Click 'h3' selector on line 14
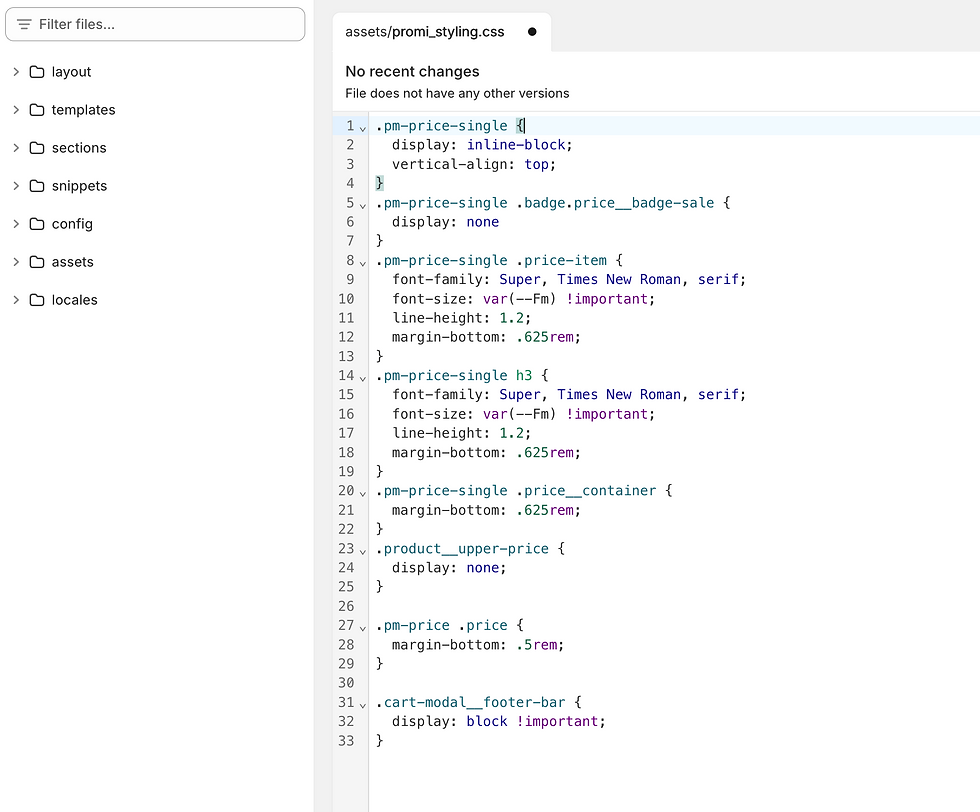Screen dimensions: 980x812 524,376
